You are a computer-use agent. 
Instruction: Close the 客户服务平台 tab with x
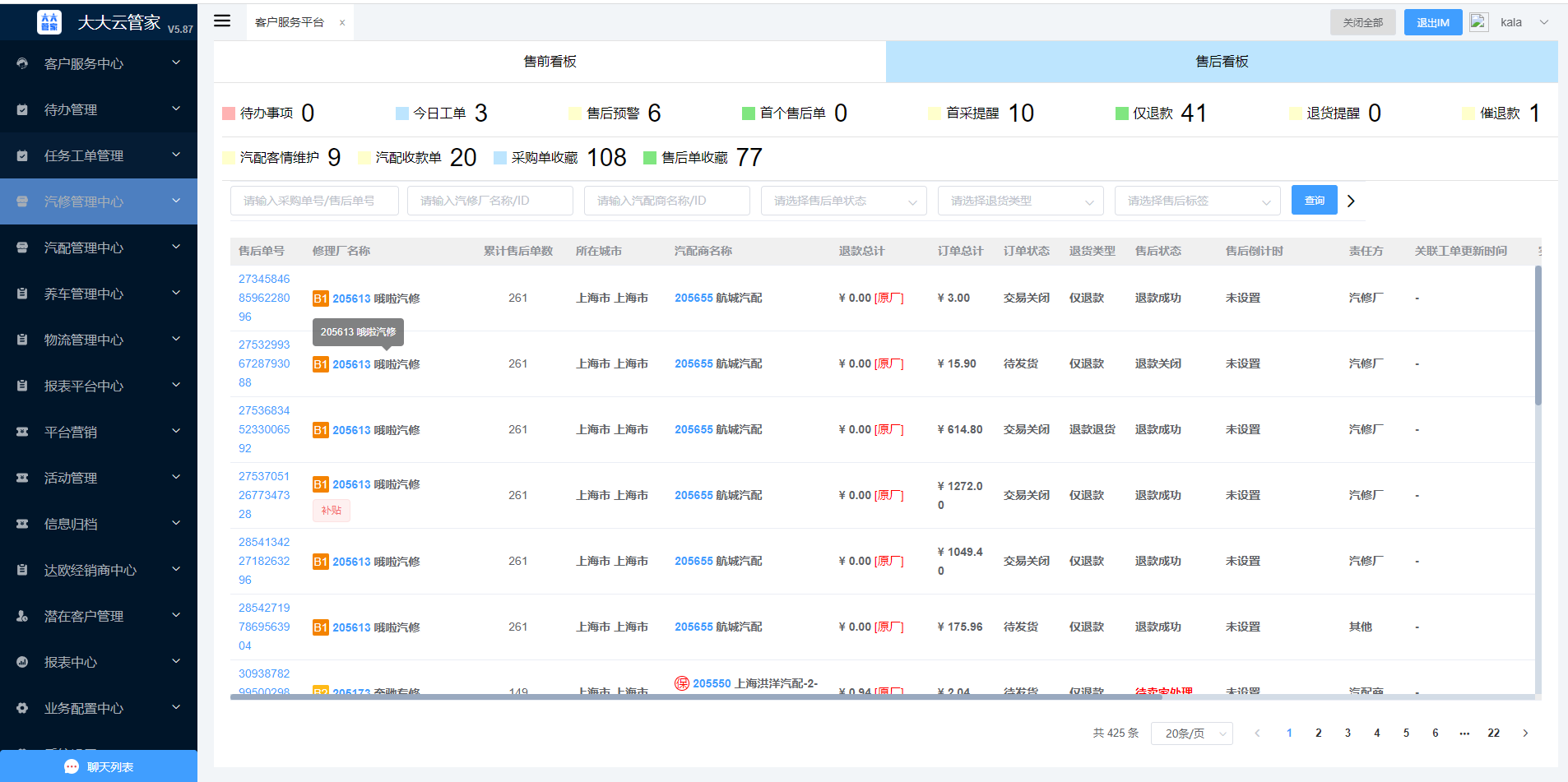pyautogui.click(x=342, y=23)
